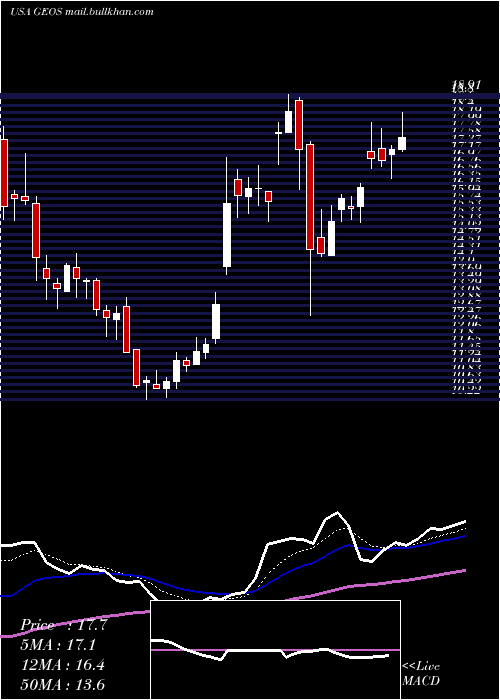The image size is (500, 700).
Task: Click the 'USA GEOS mail.bullkhan.com' chart title
Action: click(x=82, y=12)
